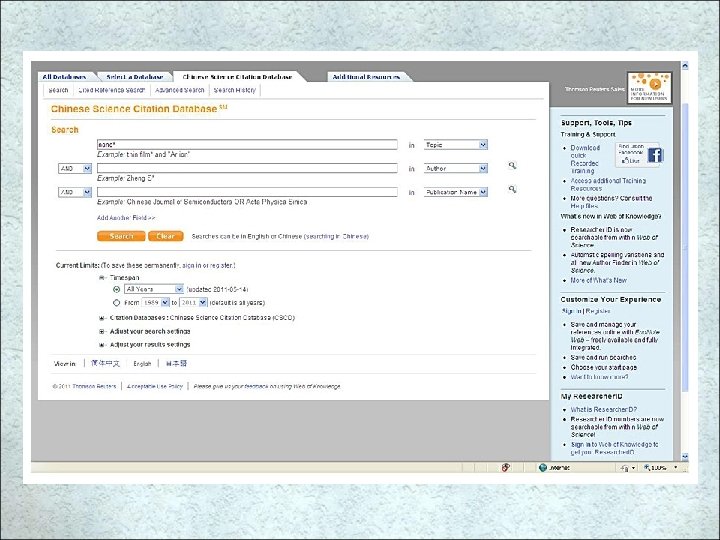720x540 pixels.
Task: Select the Search sub-tab
Action: 58,90
